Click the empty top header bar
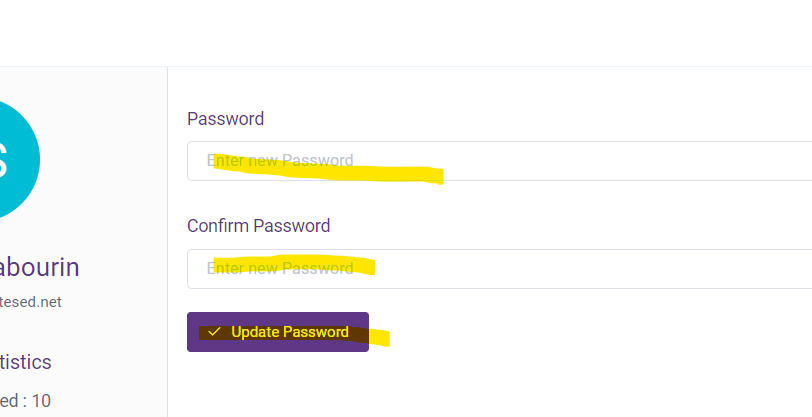This screenshot has height=417, width=812. [x=406, y=33]
